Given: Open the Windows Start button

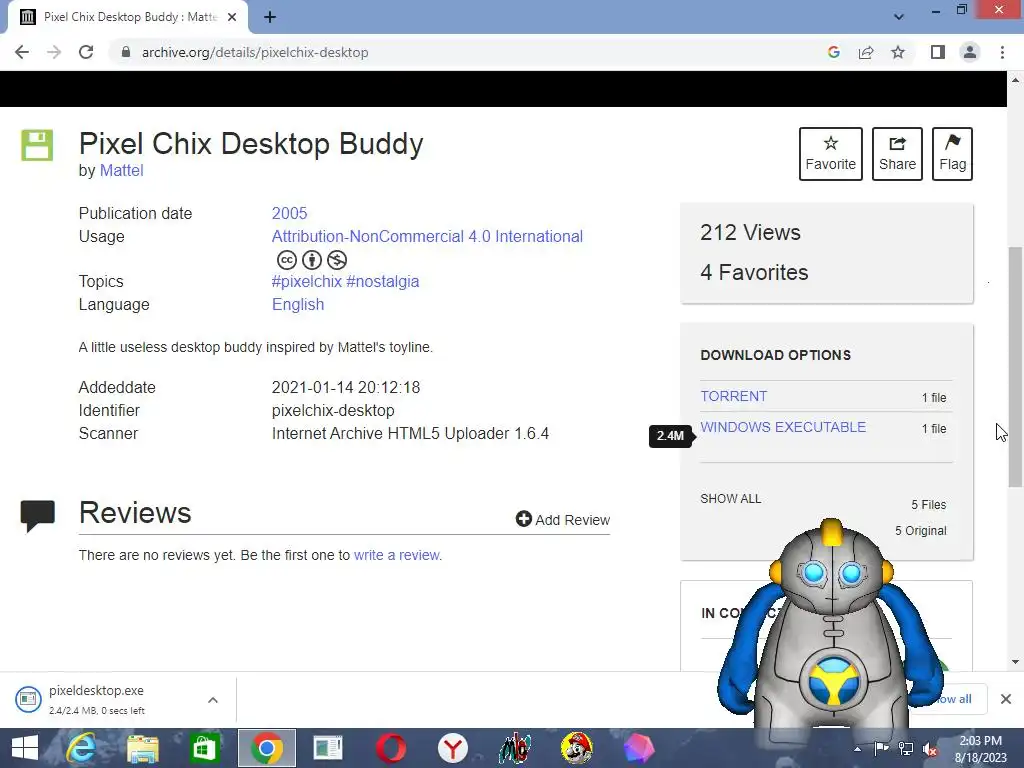Looking at the screenshot, I should pos(25,748).
